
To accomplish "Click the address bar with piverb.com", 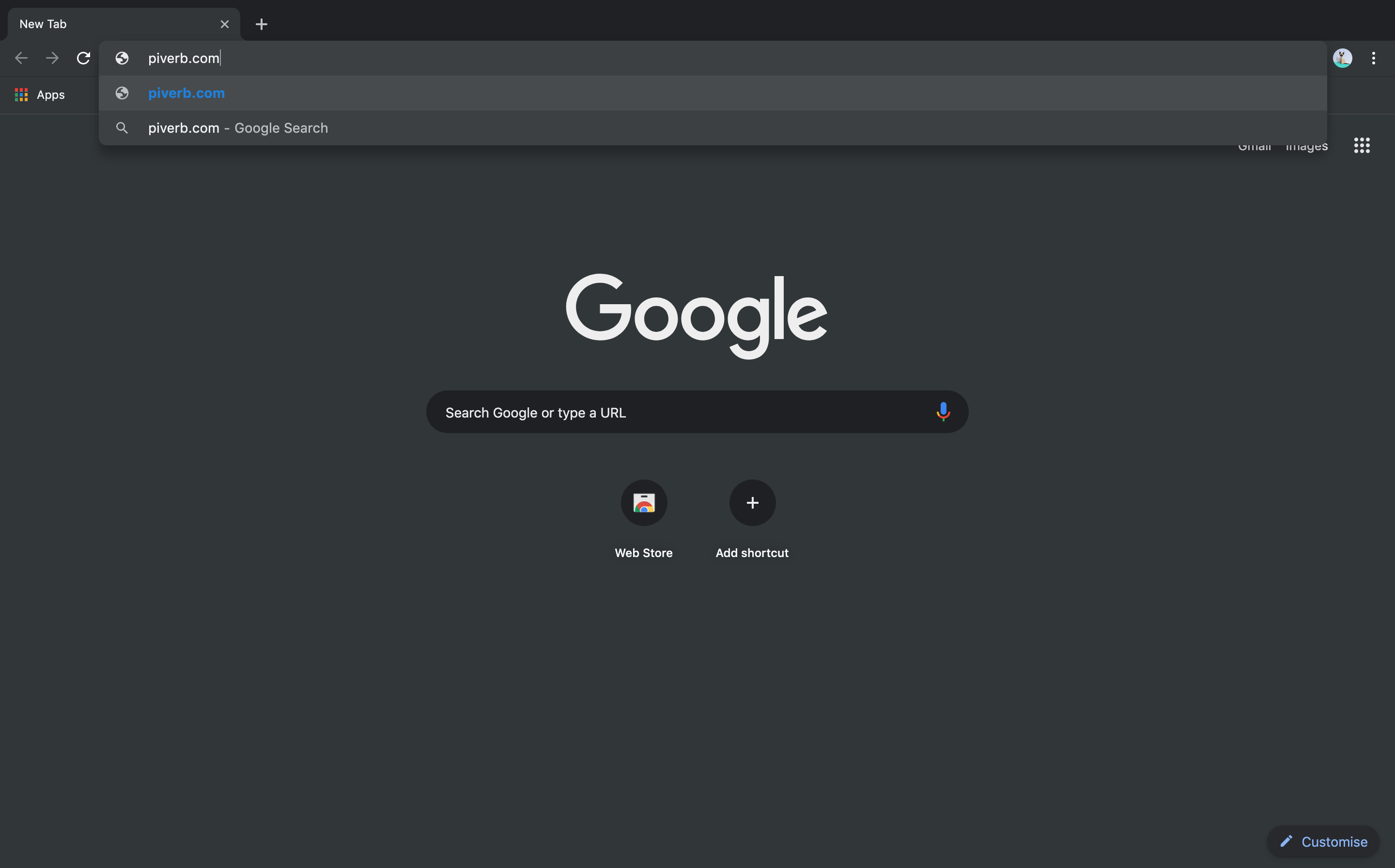I will click(x=713, y=58).
